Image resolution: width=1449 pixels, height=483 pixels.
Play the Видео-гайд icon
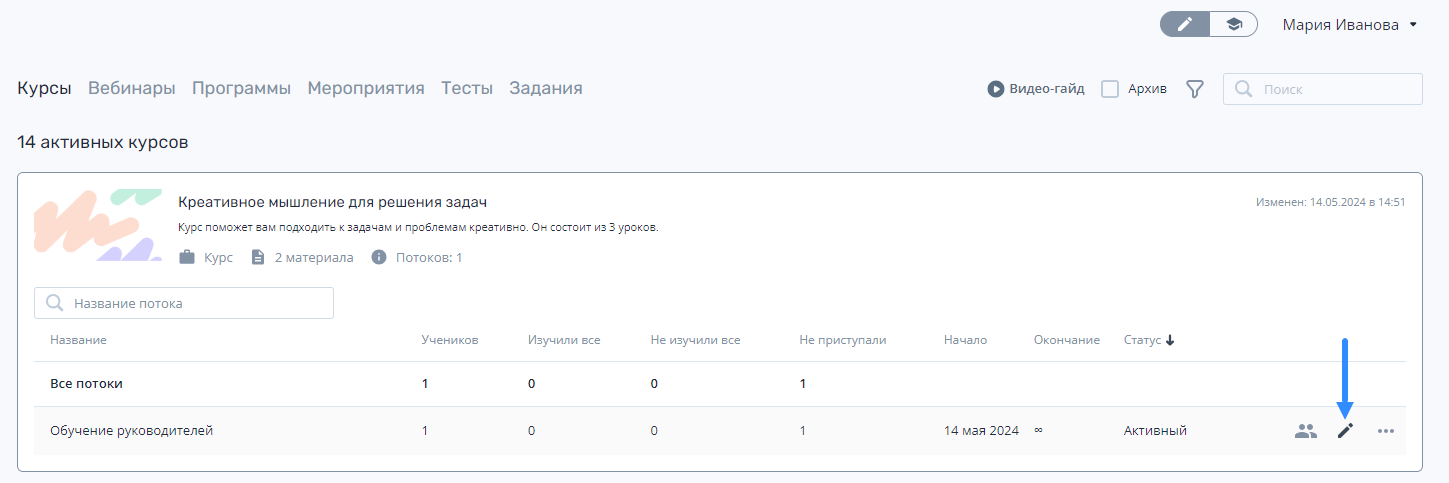996,89
